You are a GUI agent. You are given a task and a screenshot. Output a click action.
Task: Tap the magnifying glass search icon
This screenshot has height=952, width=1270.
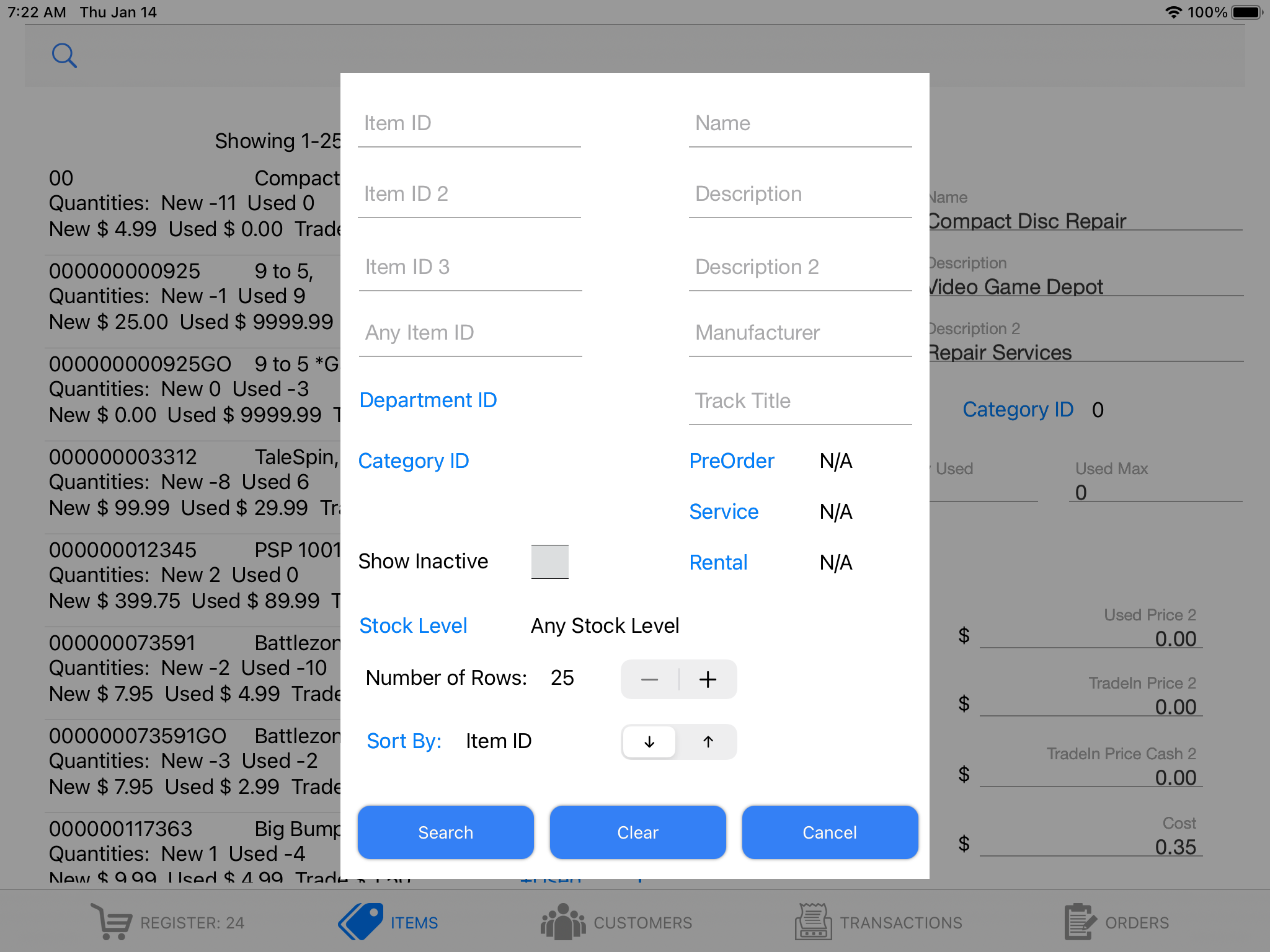[x=64, y=56]
